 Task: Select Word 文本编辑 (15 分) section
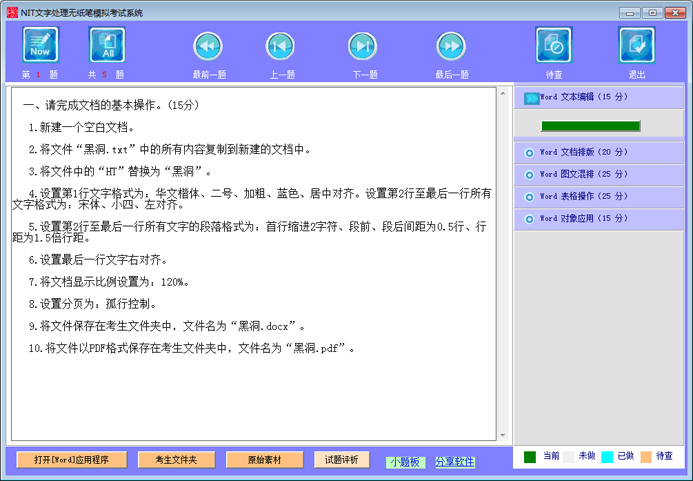click(598, 97)
